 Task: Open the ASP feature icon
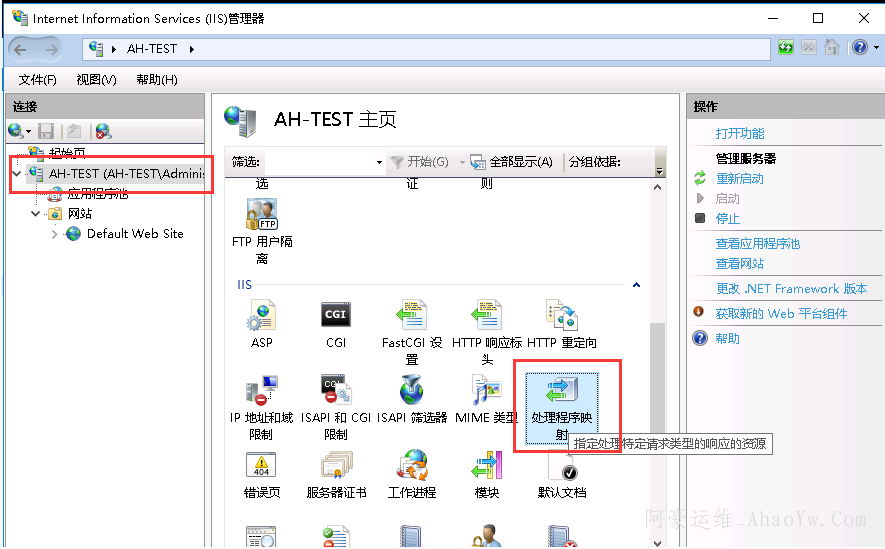261,316
